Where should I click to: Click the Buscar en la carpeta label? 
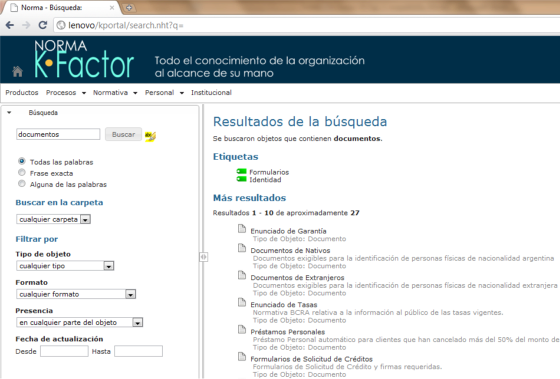click(x=59, y=203)
